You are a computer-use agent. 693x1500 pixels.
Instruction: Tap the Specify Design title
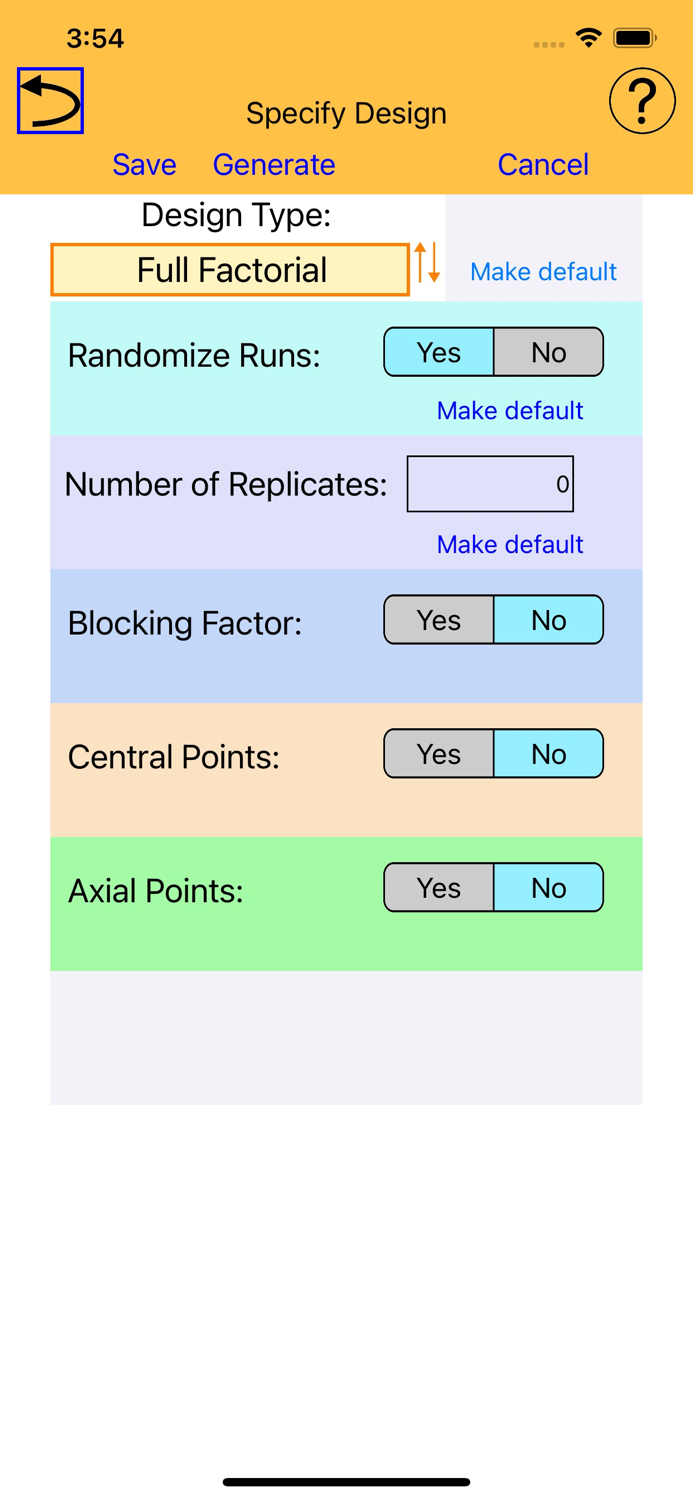click(x=346, y=113)
